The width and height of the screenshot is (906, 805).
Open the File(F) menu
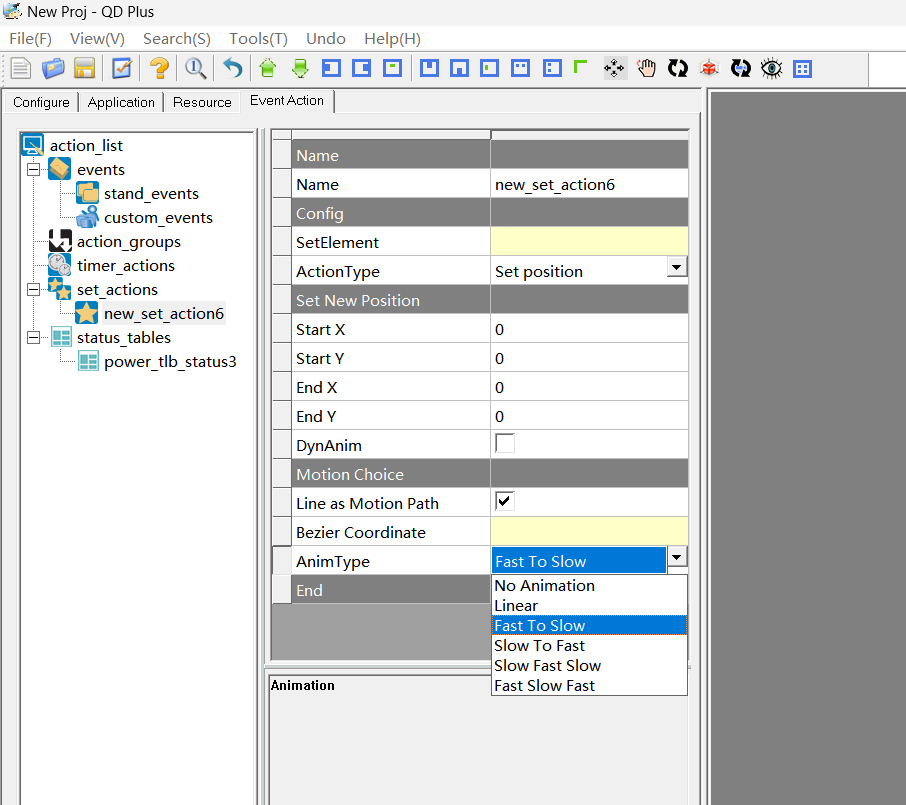[x=31, y=39]
